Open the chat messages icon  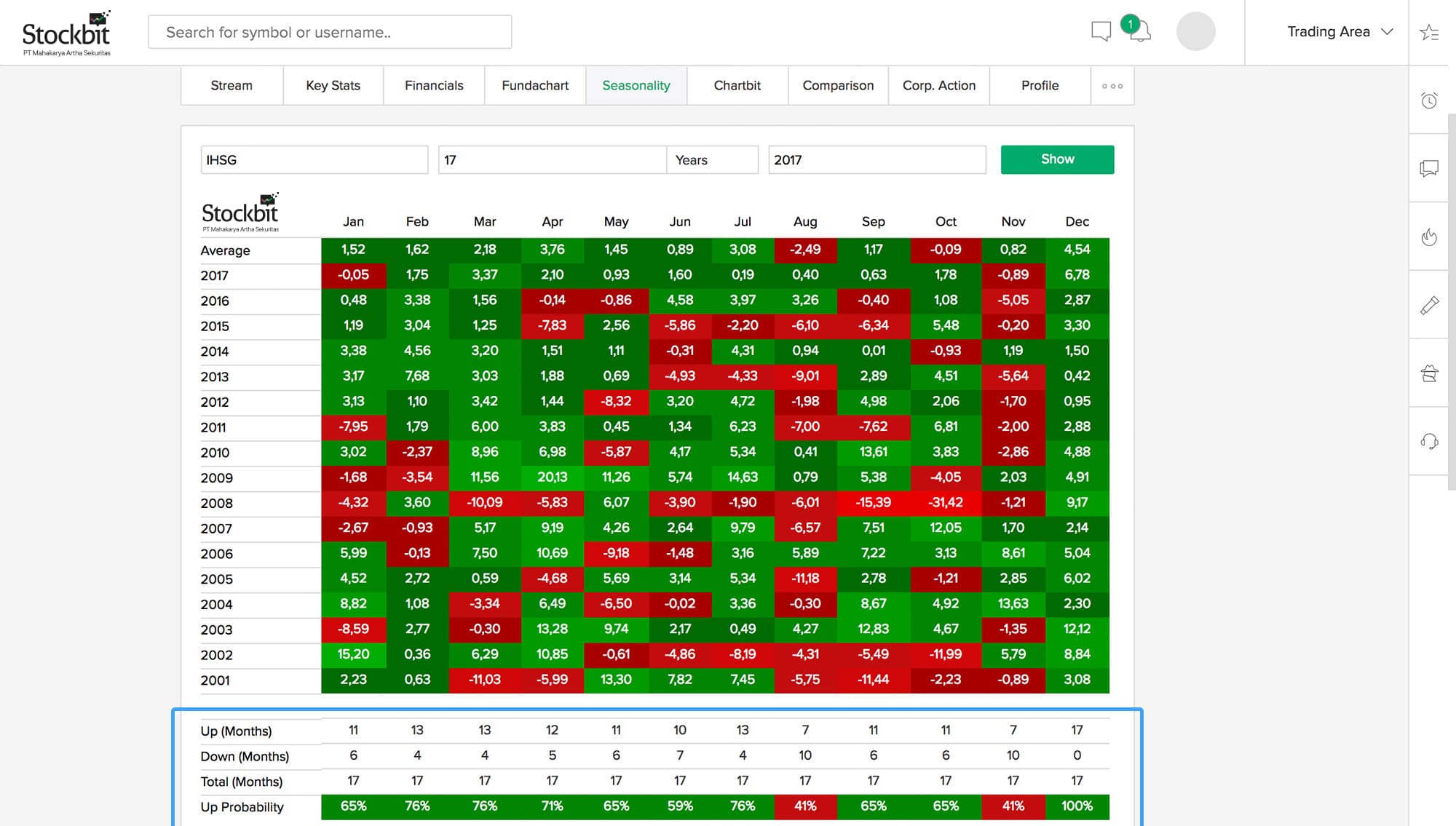point(1101,31)
